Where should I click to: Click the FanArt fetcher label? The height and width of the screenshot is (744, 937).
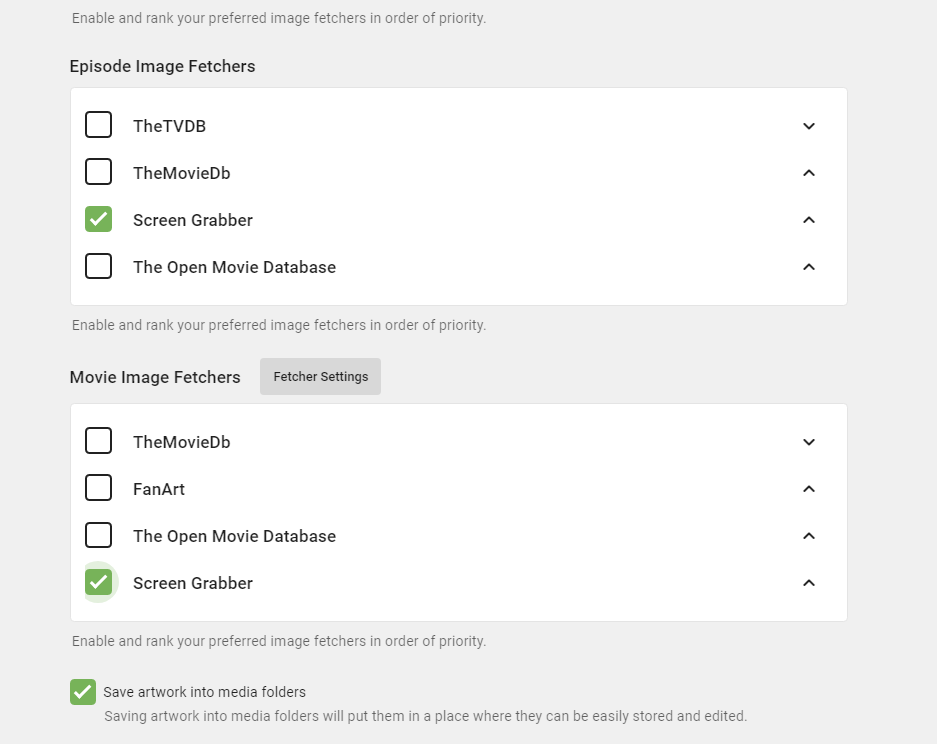pyautogui.click(x=159, y=489)
